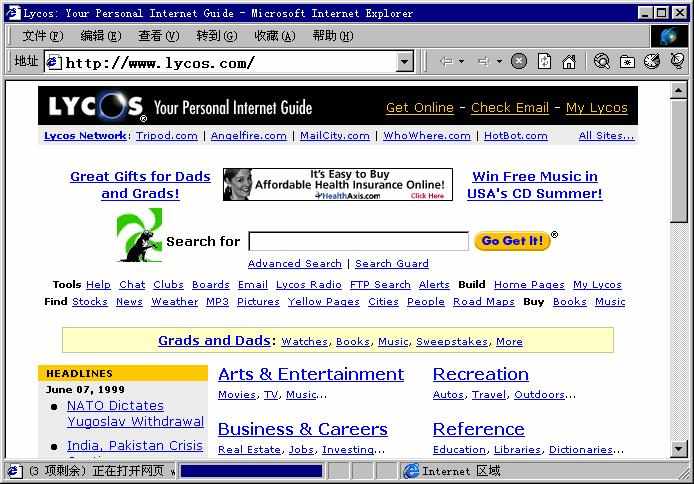
Task: Open the 文件(F) menu
Action: (x=43, y=36)
